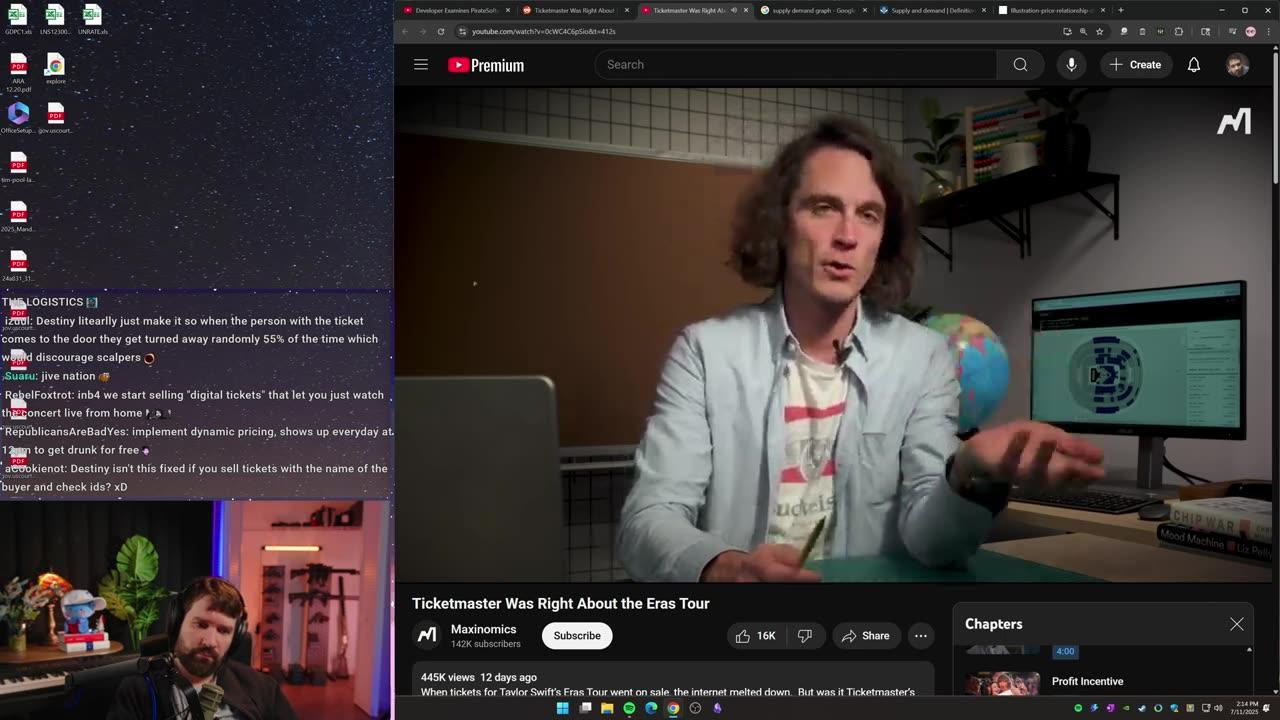Open GDPC1.xls desktop file
The height and width of the screenshot is (720, 1280).
click(18, 20)
